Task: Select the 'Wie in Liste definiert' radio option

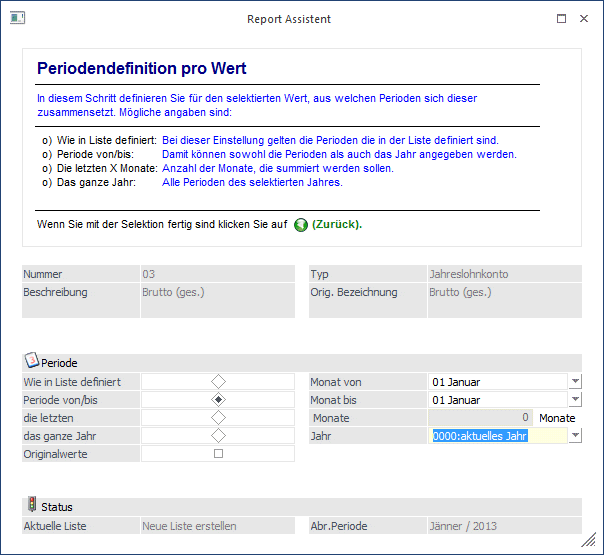Action: (218, 382)
